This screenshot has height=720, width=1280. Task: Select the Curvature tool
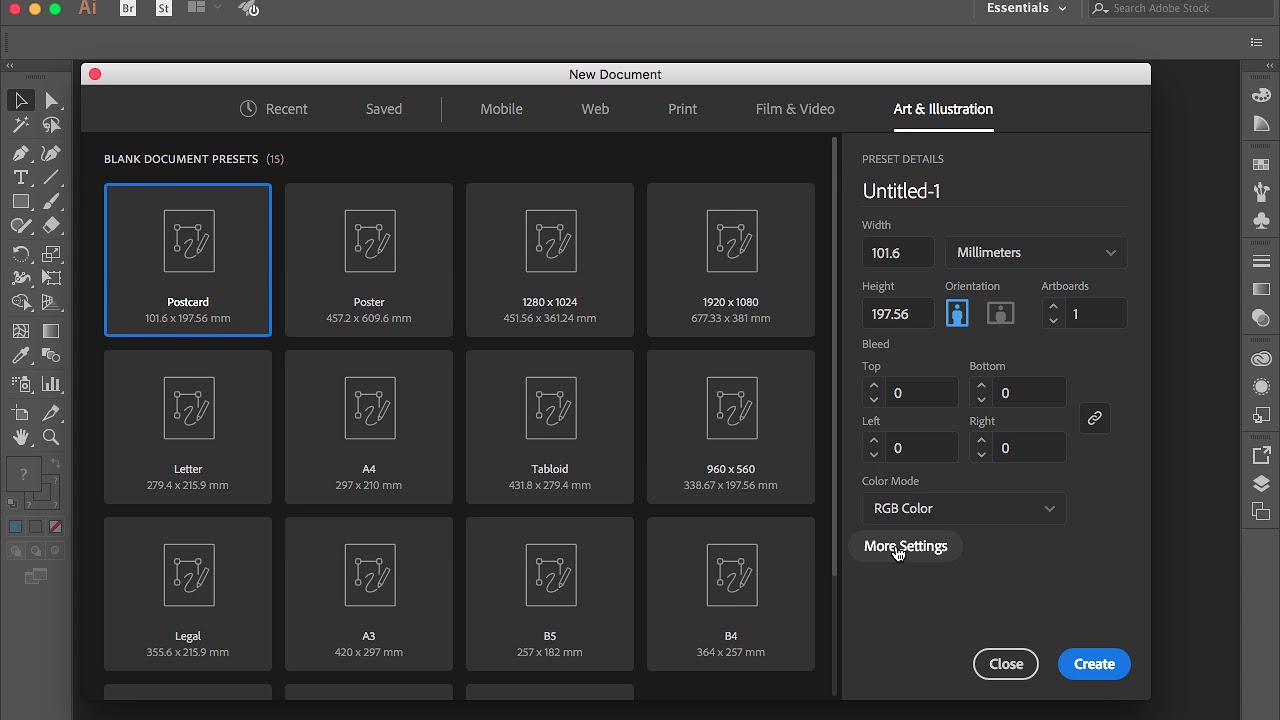point(52,153)
